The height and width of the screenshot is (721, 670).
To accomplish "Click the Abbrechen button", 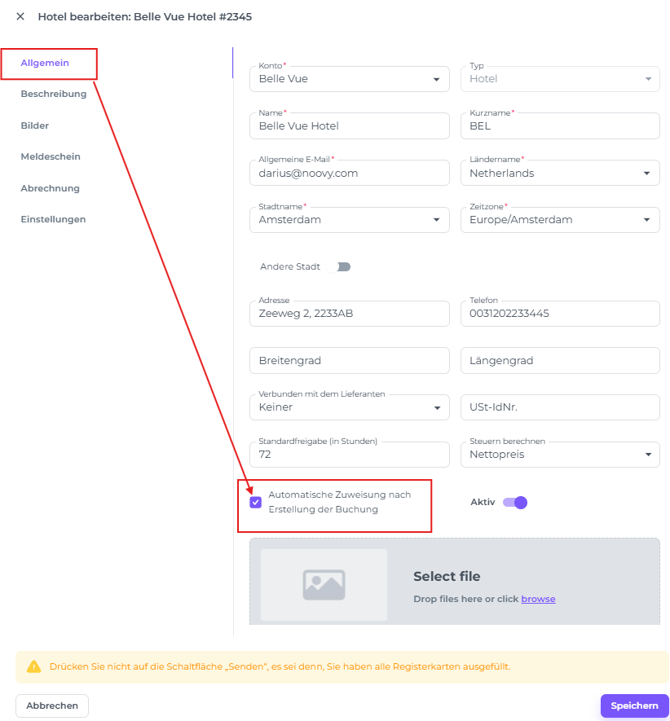I will tap(52, 706).
